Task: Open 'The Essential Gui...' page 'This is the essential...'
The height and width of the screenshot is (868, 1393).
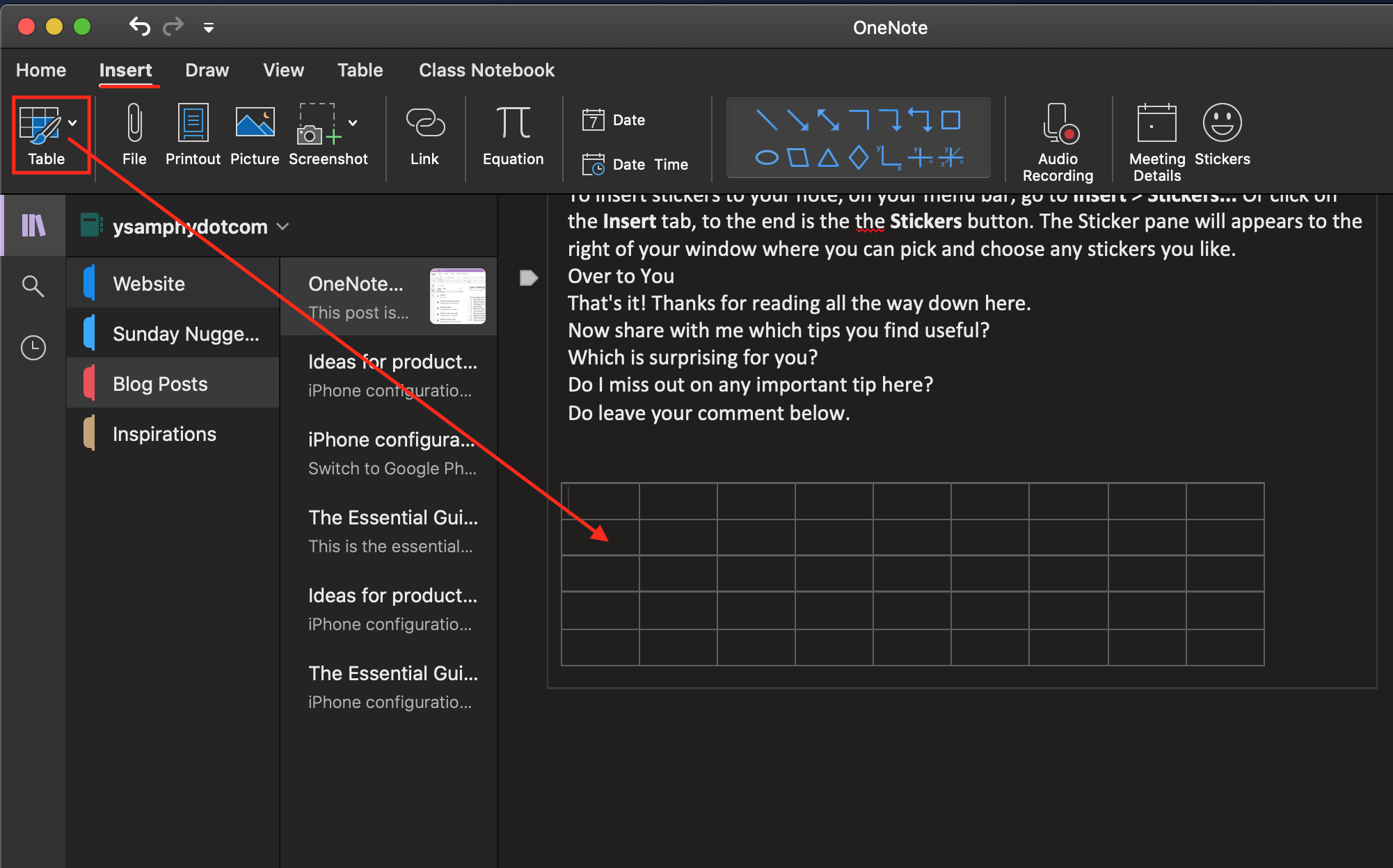Action: point(389,531)
